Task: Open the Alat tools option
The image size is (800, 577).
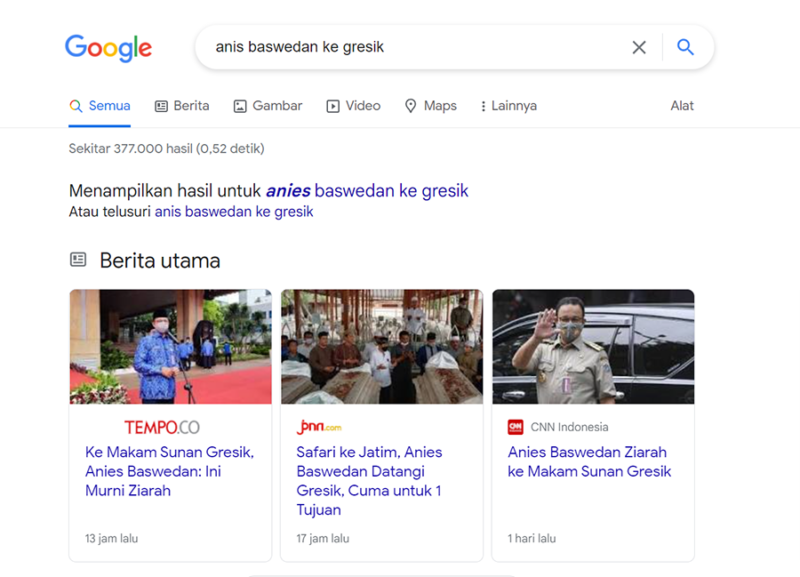Action: [x=682, y=106]
